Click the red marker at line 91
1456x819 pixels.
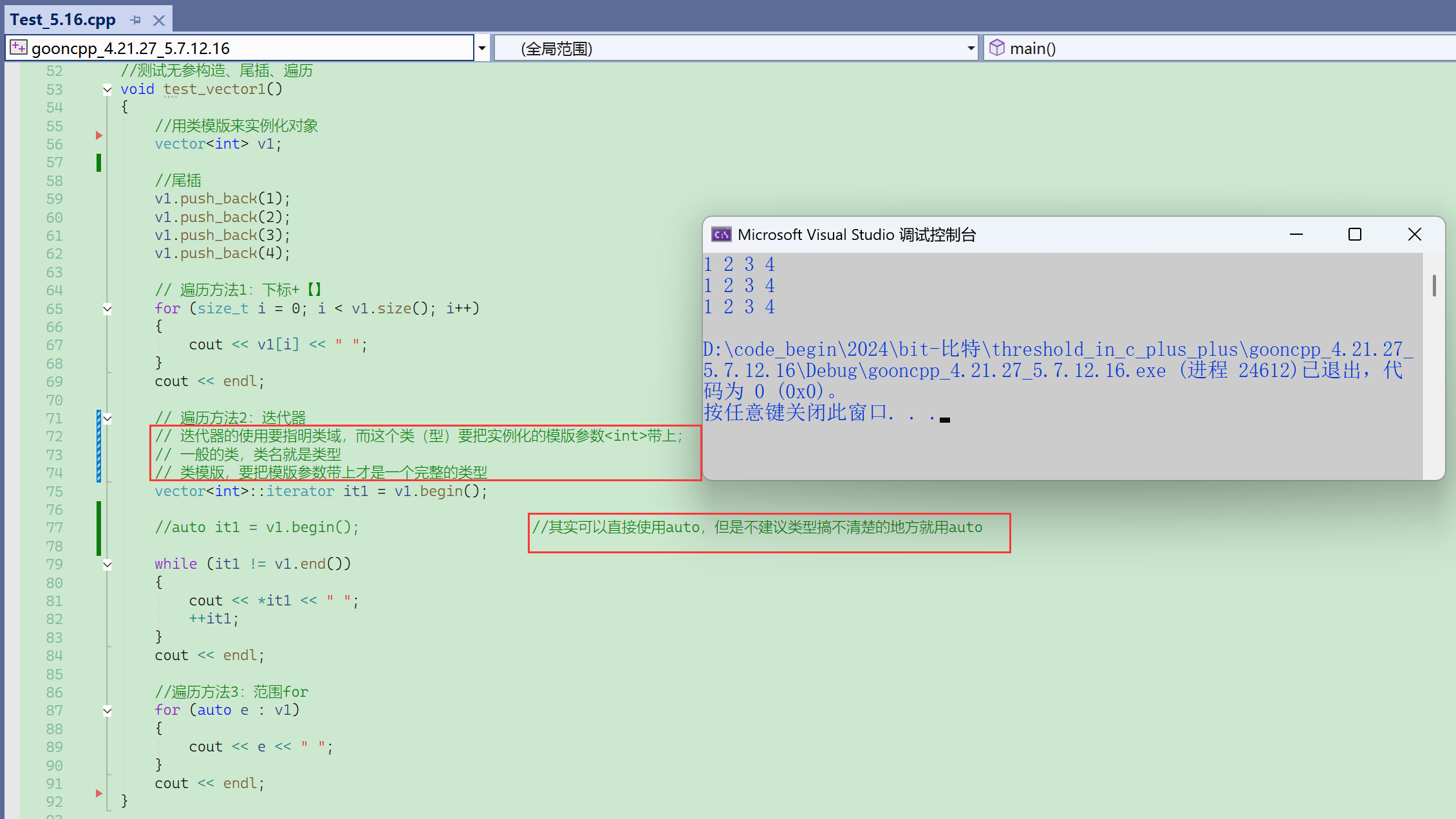(99, 793)
